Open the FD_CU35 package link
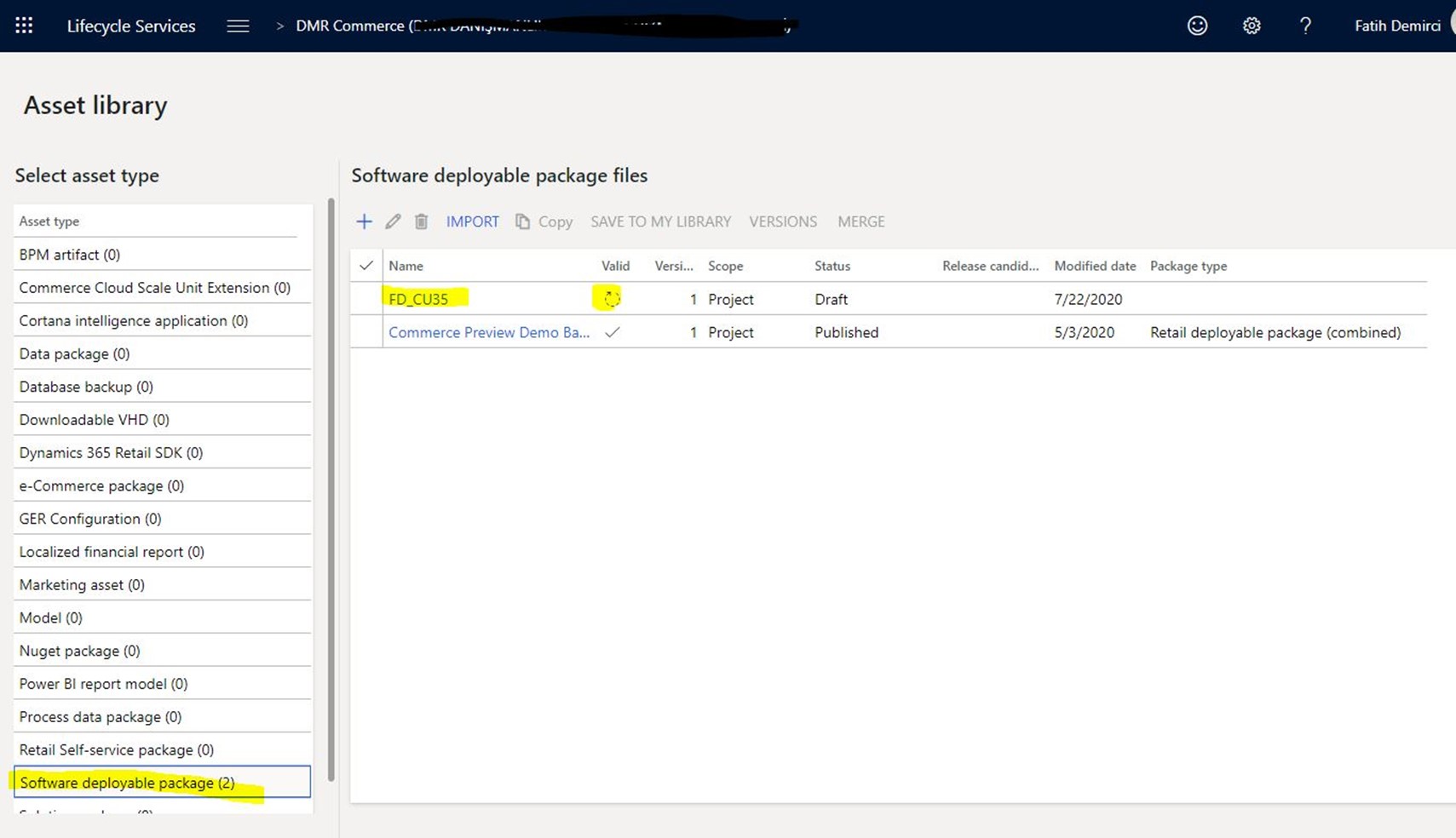1456x838 pixels. pos(418,299)
